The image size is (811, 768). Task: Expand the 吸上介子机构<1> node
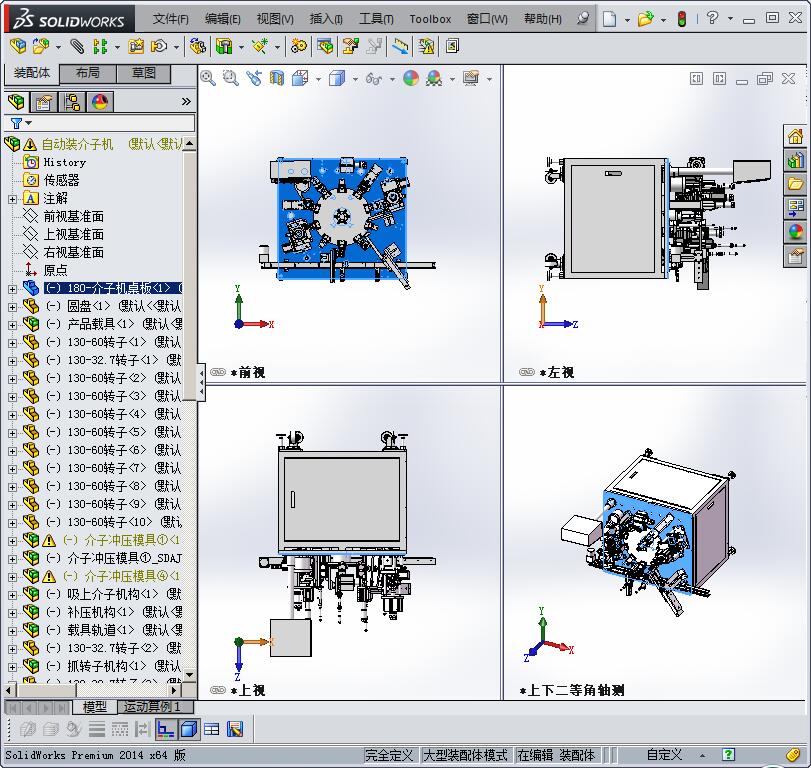12,595
